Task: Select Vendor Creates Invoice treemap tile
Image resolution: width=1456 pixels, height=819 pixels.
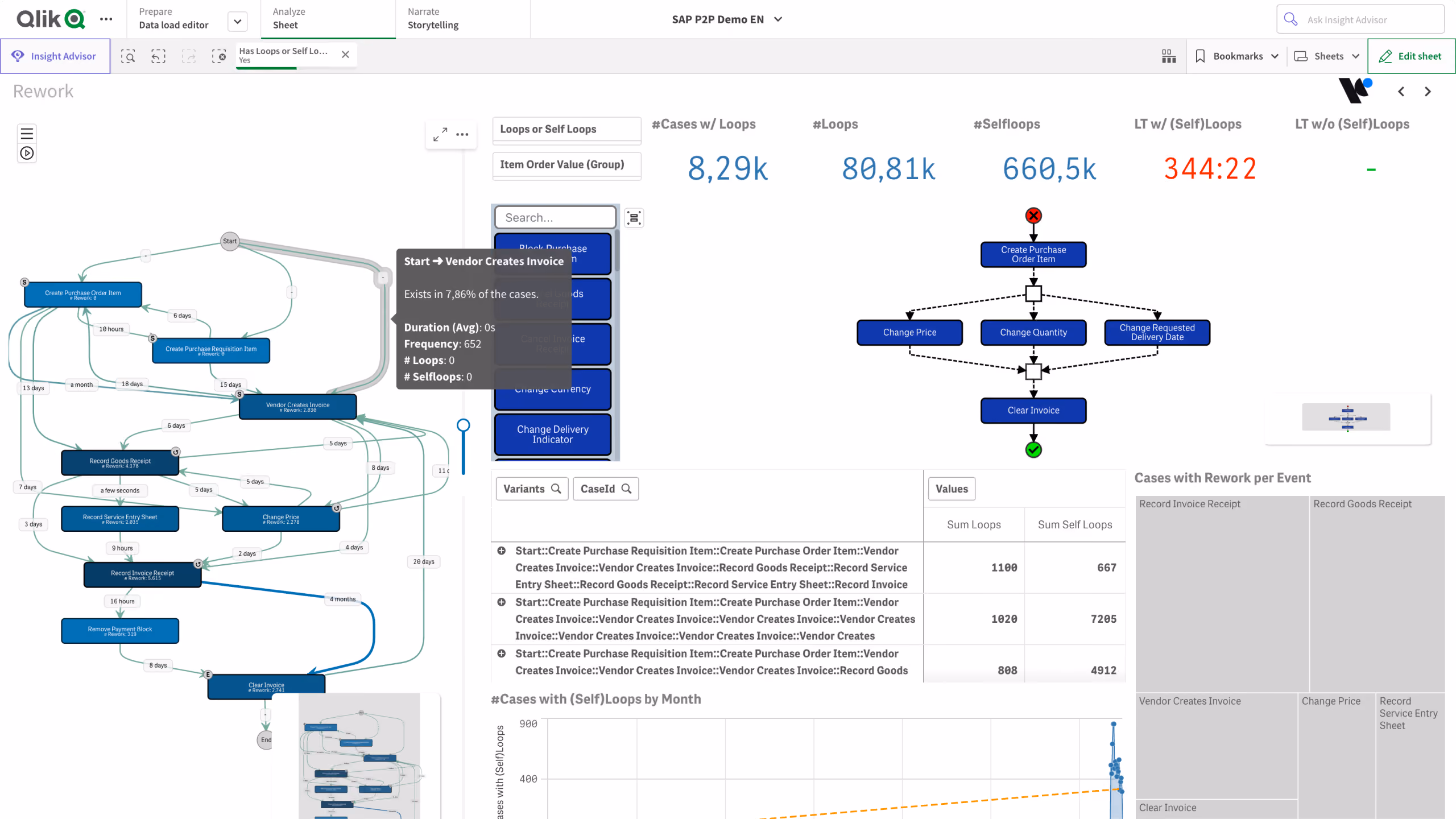Action: click(x=1217, y=746)
